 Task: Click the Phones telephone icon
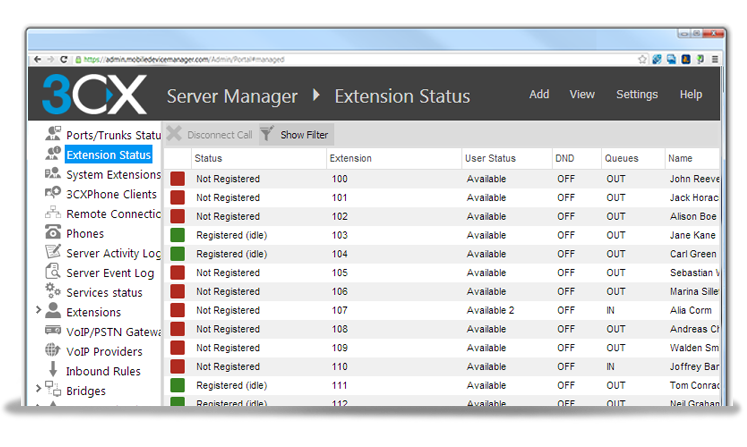coord(53,232)
